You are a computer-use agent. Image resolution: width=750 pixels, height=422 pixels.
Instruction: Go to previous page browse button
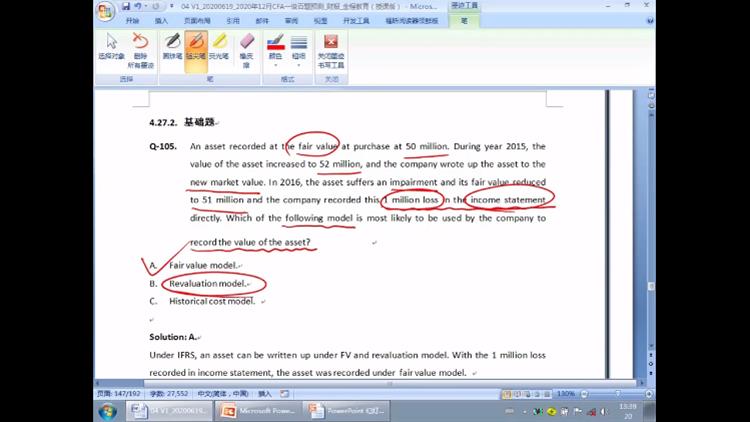[651, 355]
